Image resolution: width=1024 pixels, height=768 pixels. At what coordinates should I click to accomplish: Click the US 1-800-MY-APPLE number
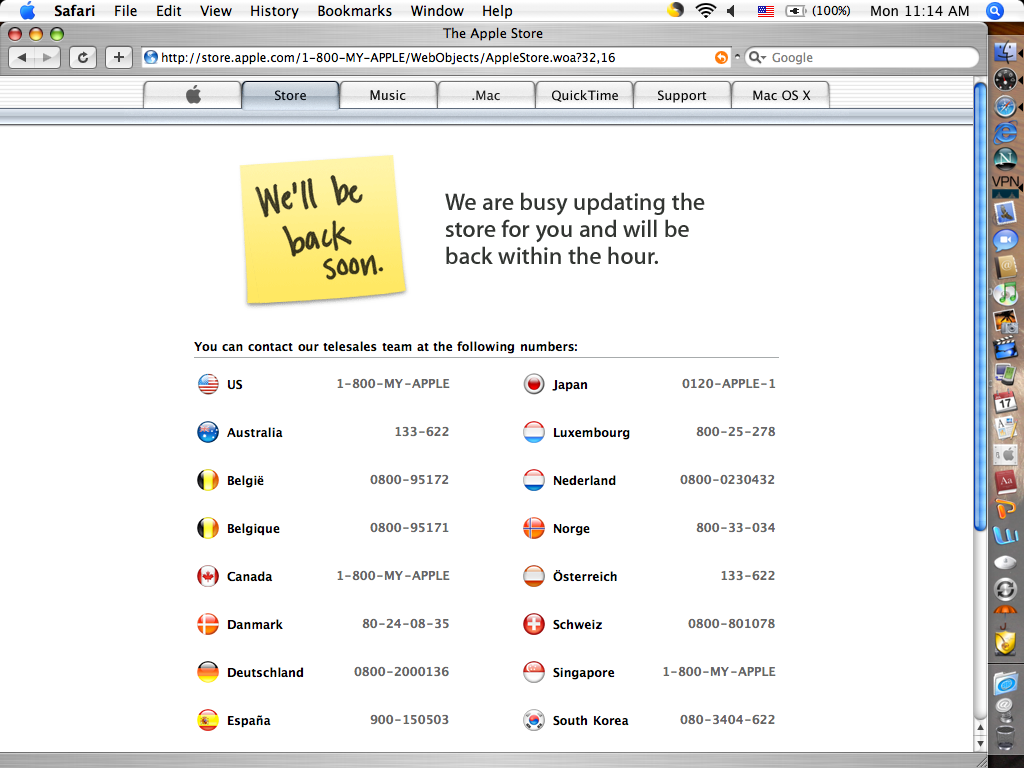click(x=393, y=384)
